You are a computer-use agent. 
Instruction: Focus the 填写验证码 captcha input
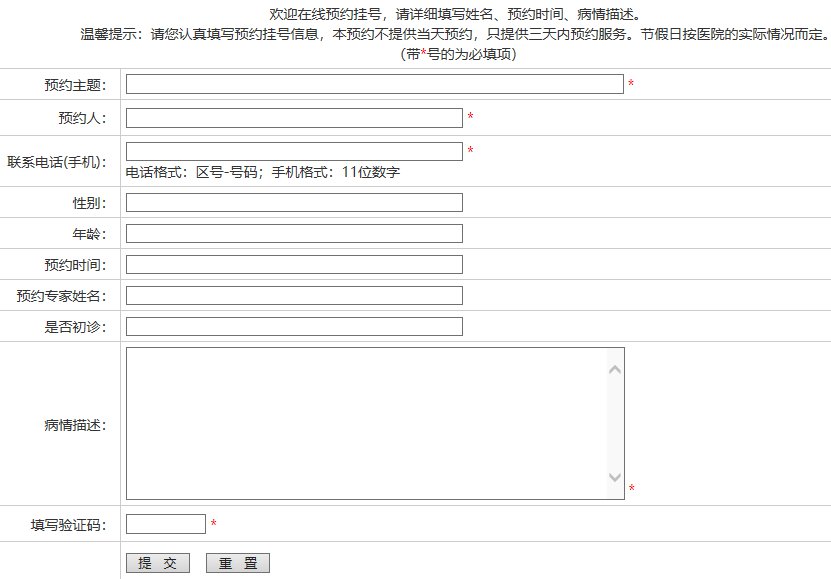(165, 524)
